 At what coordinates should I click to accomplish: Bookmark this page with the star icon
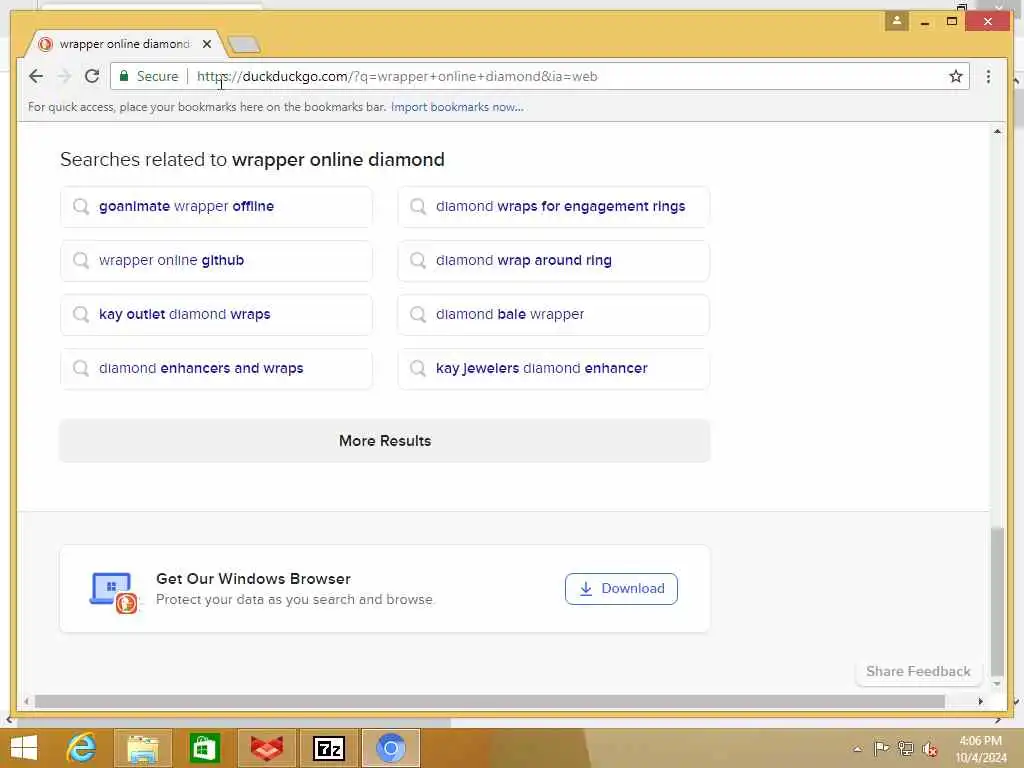pyautogui.click(x=955, y=76)
